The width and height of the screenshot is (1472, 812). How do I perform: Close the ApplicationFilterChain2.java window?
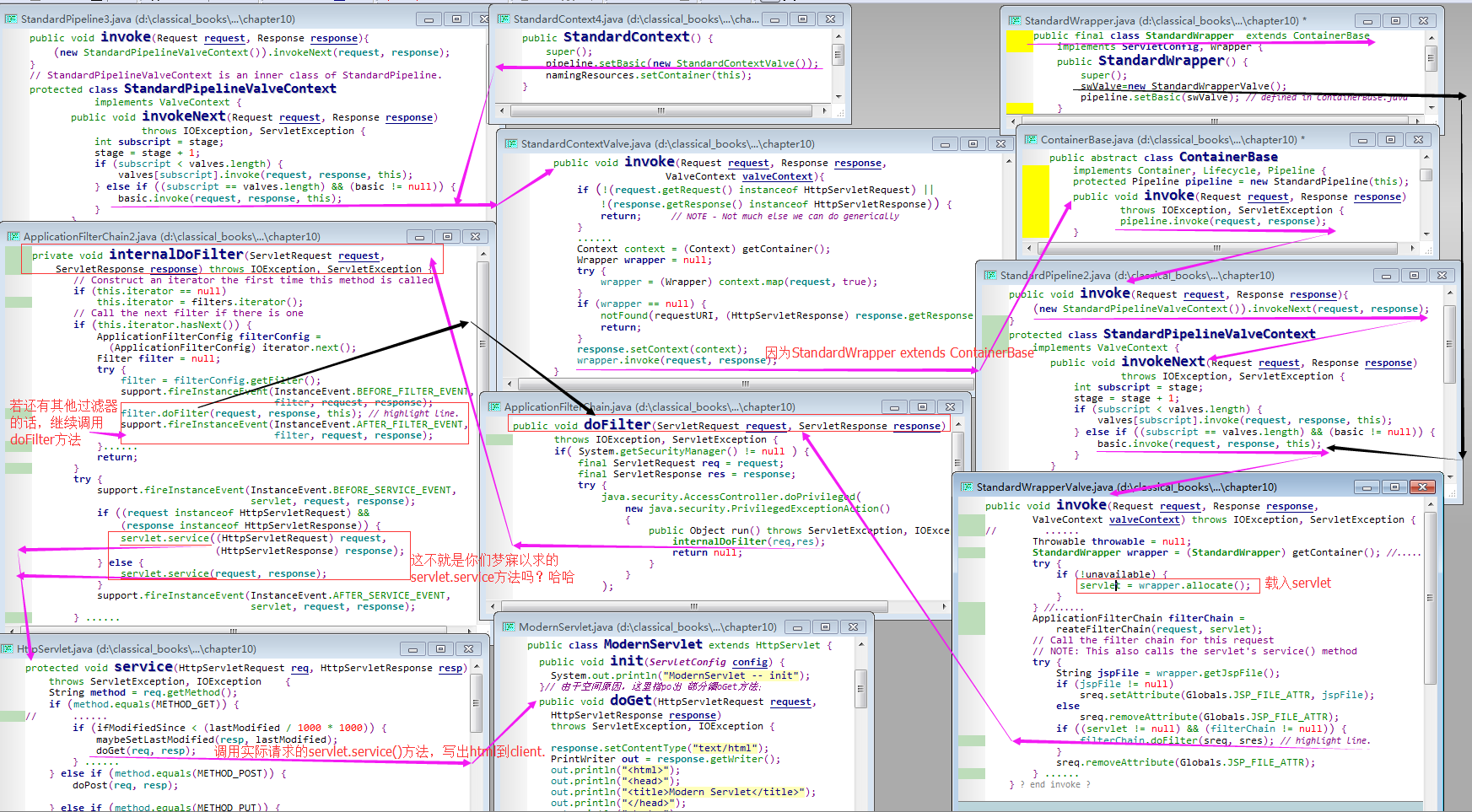(475, 236)
